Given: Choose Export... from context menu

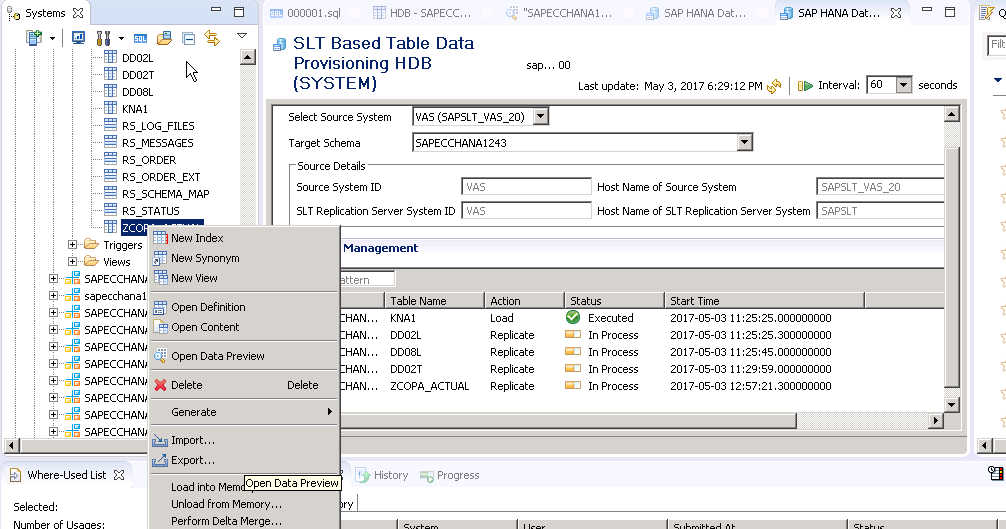Looking at the screenshot, I should point(244,460).
